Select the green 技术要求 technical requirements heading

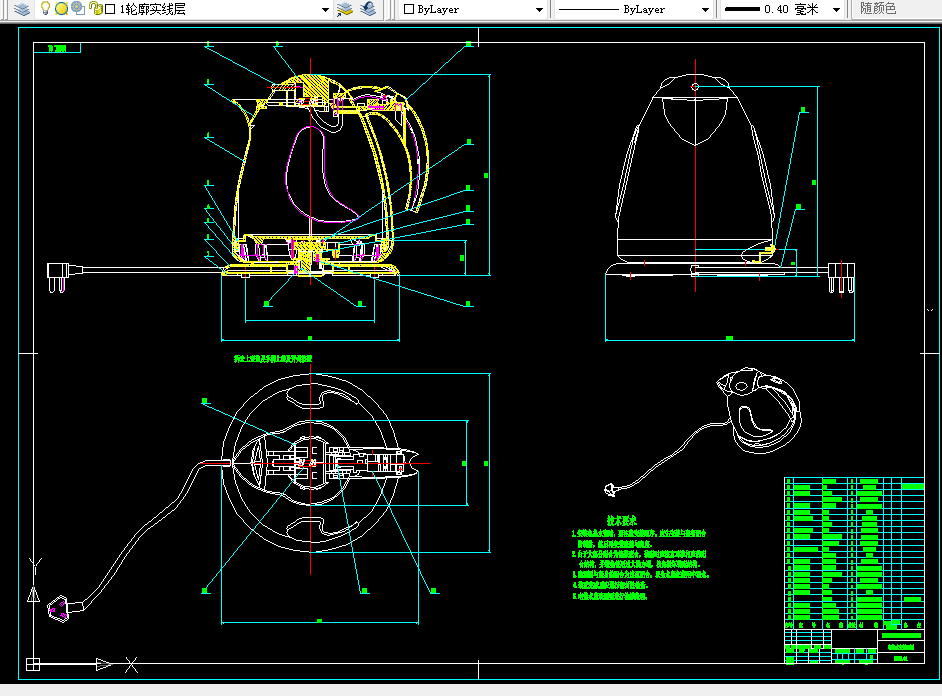pos(621,520)
